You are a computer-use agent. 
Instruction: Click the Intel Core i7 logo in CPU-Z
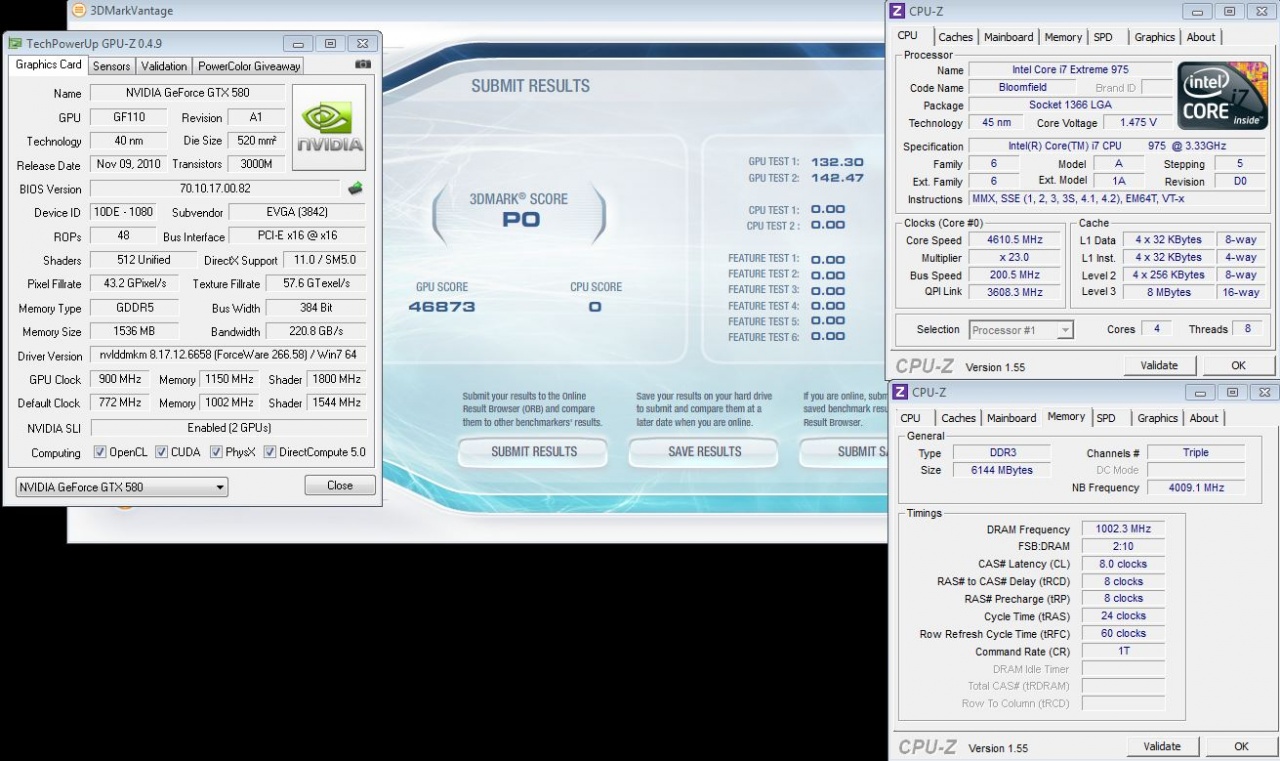[1222, 96]
